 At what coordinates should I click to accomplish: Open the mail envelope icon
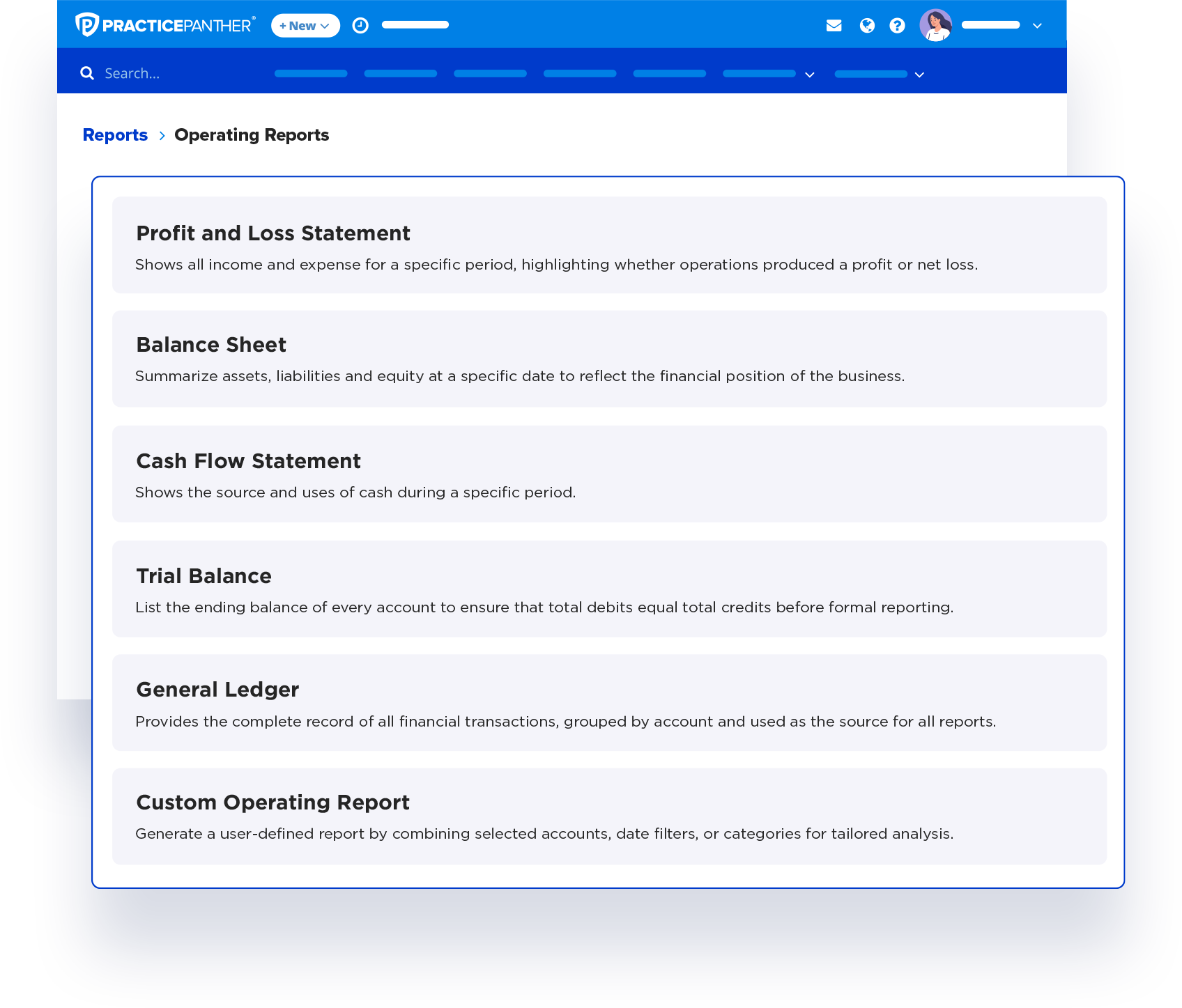tap(834, 26)
